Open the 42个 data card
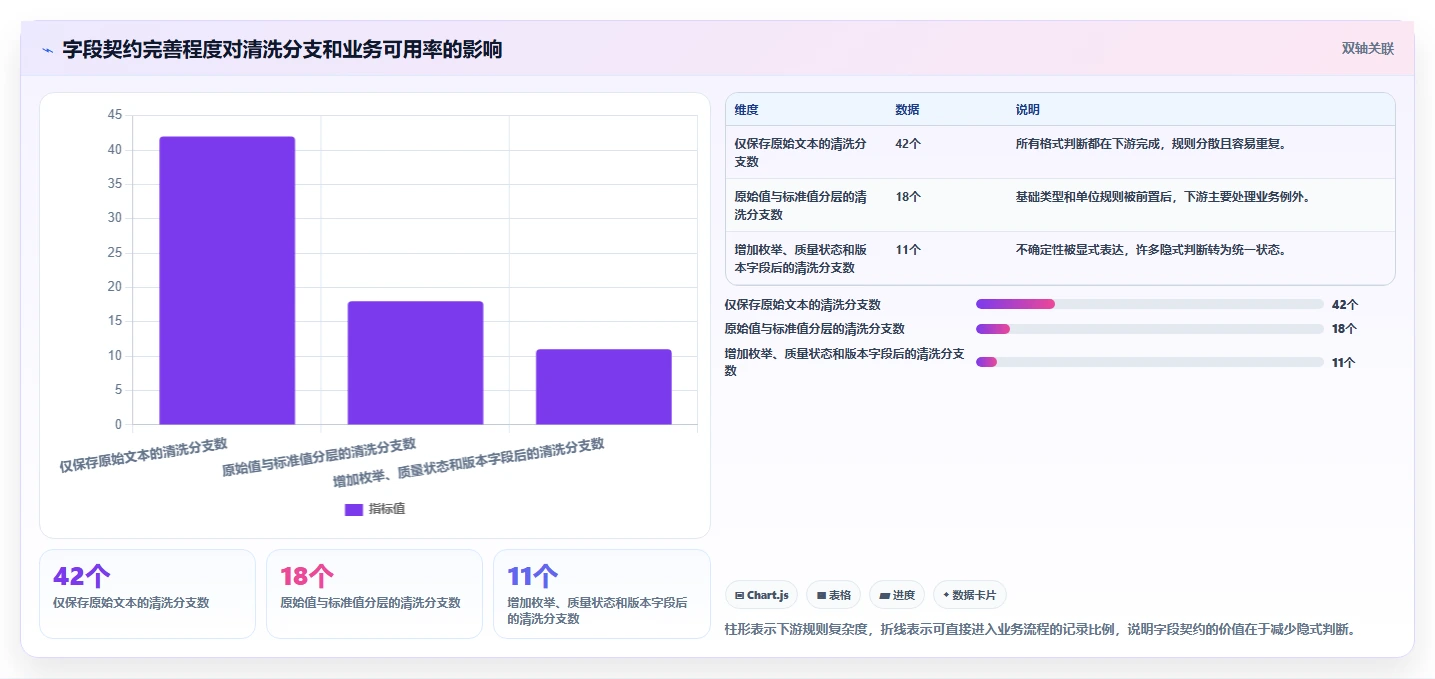 coord(148,593)
